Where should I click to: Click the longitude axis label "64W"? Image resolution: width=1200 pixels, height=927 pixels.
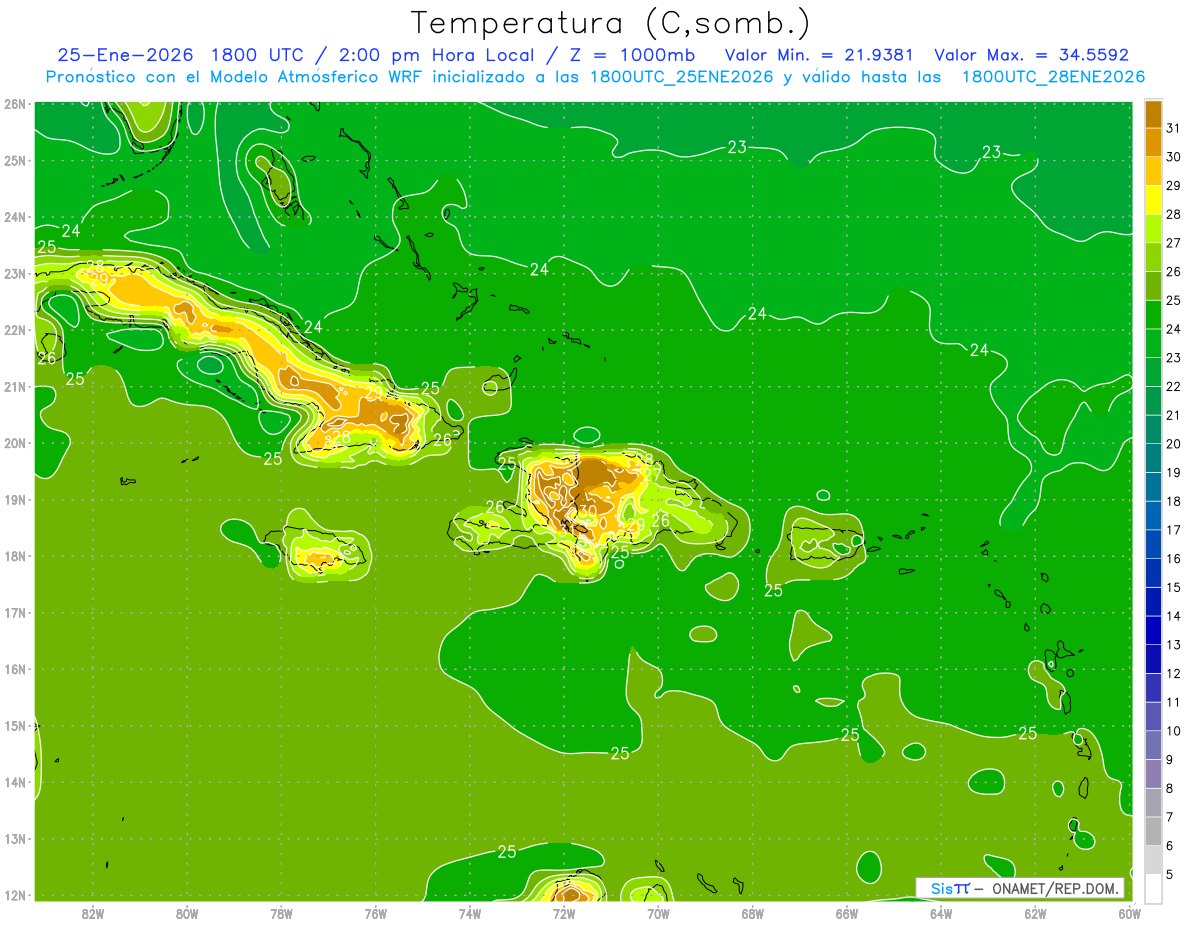pos(941,913)
